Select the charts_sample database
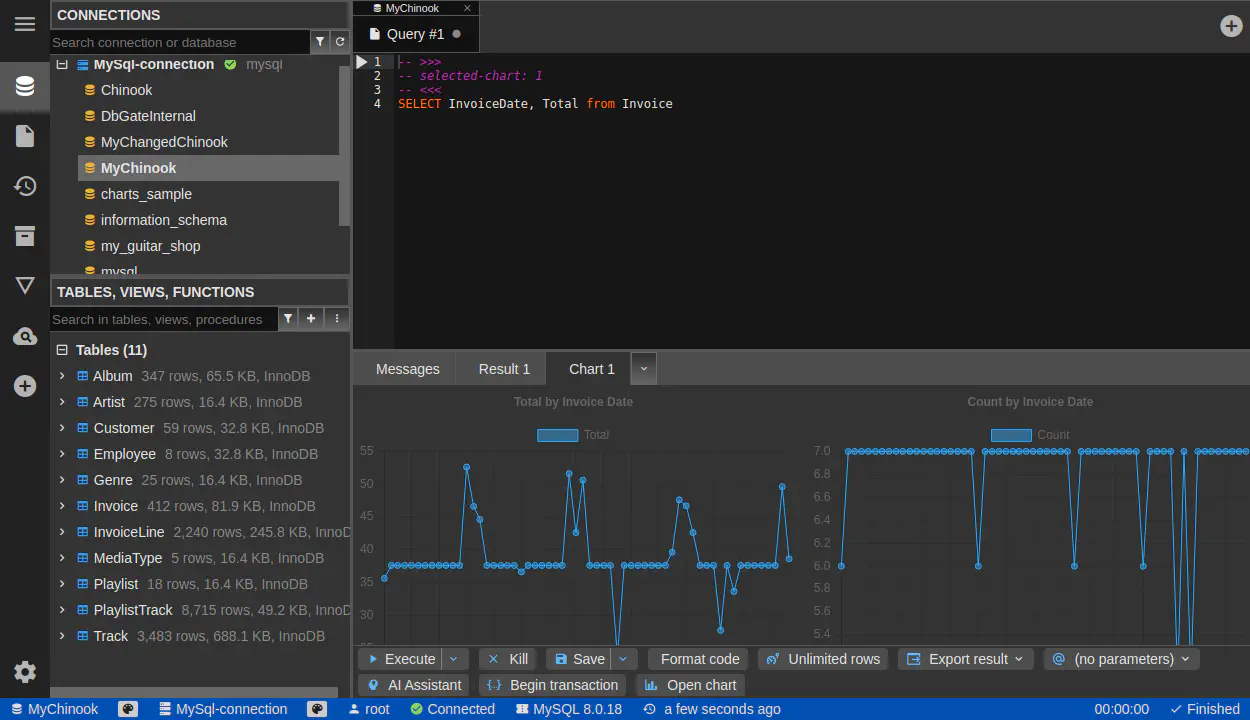 [x=146, y=194]
